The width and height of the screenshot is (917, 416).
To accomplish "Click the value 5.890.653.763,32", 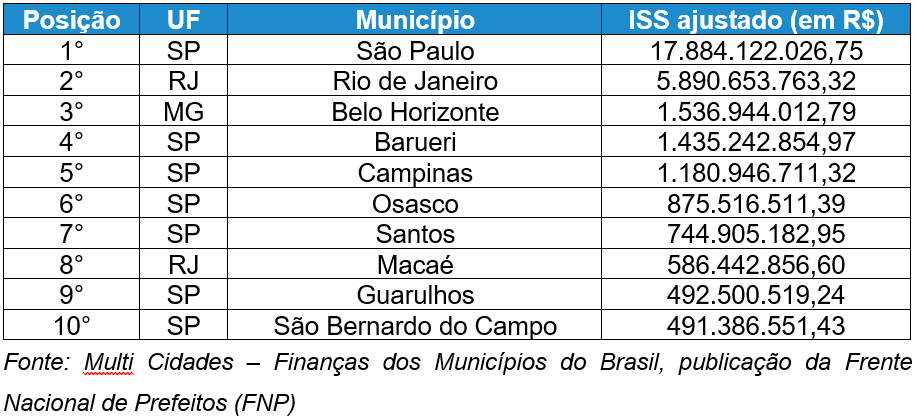I will pyautogui.click(x=756, y=81).
